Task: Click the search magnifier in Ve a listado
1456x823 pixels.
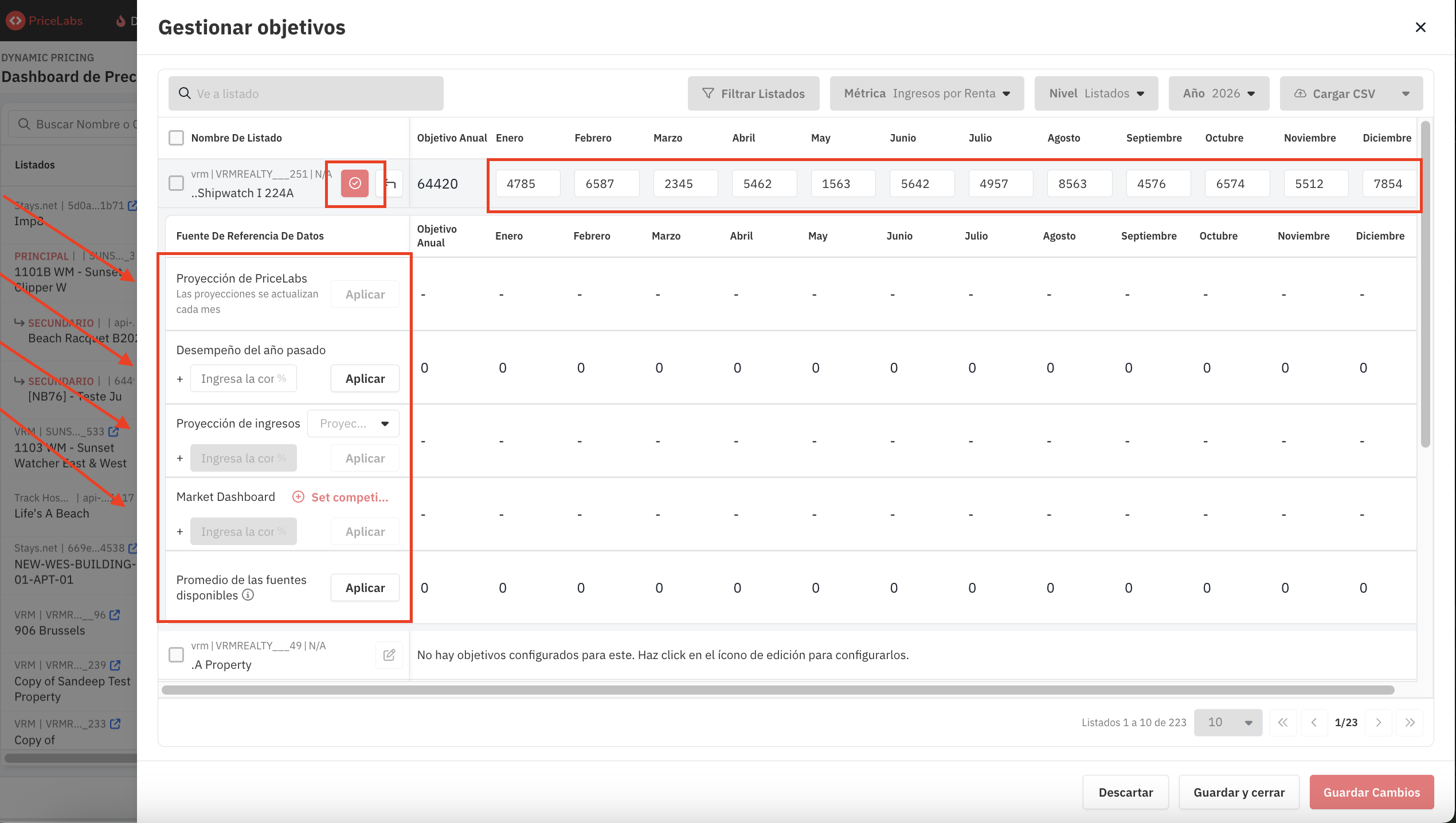Action: click(185, 93)
